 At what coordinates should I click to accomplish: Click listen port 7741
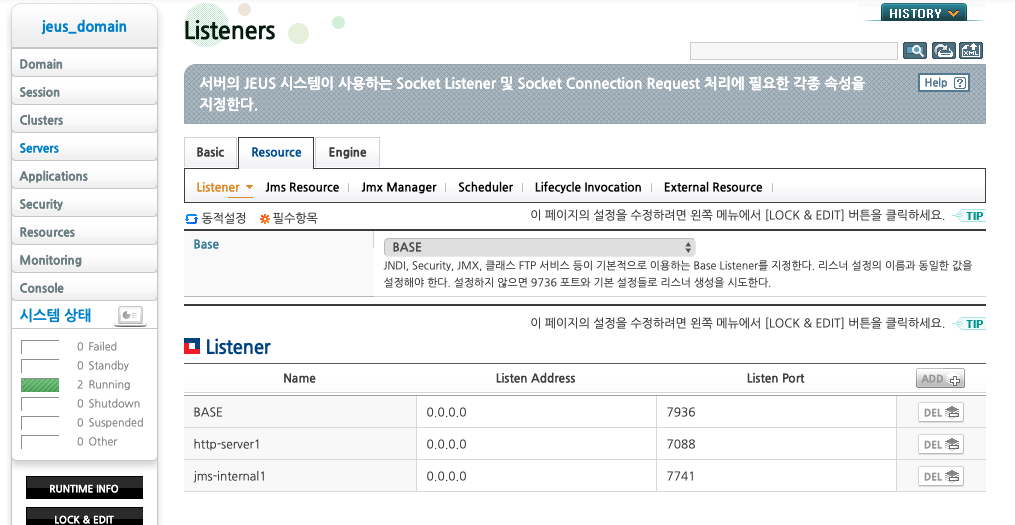click(x=681, y=476)
